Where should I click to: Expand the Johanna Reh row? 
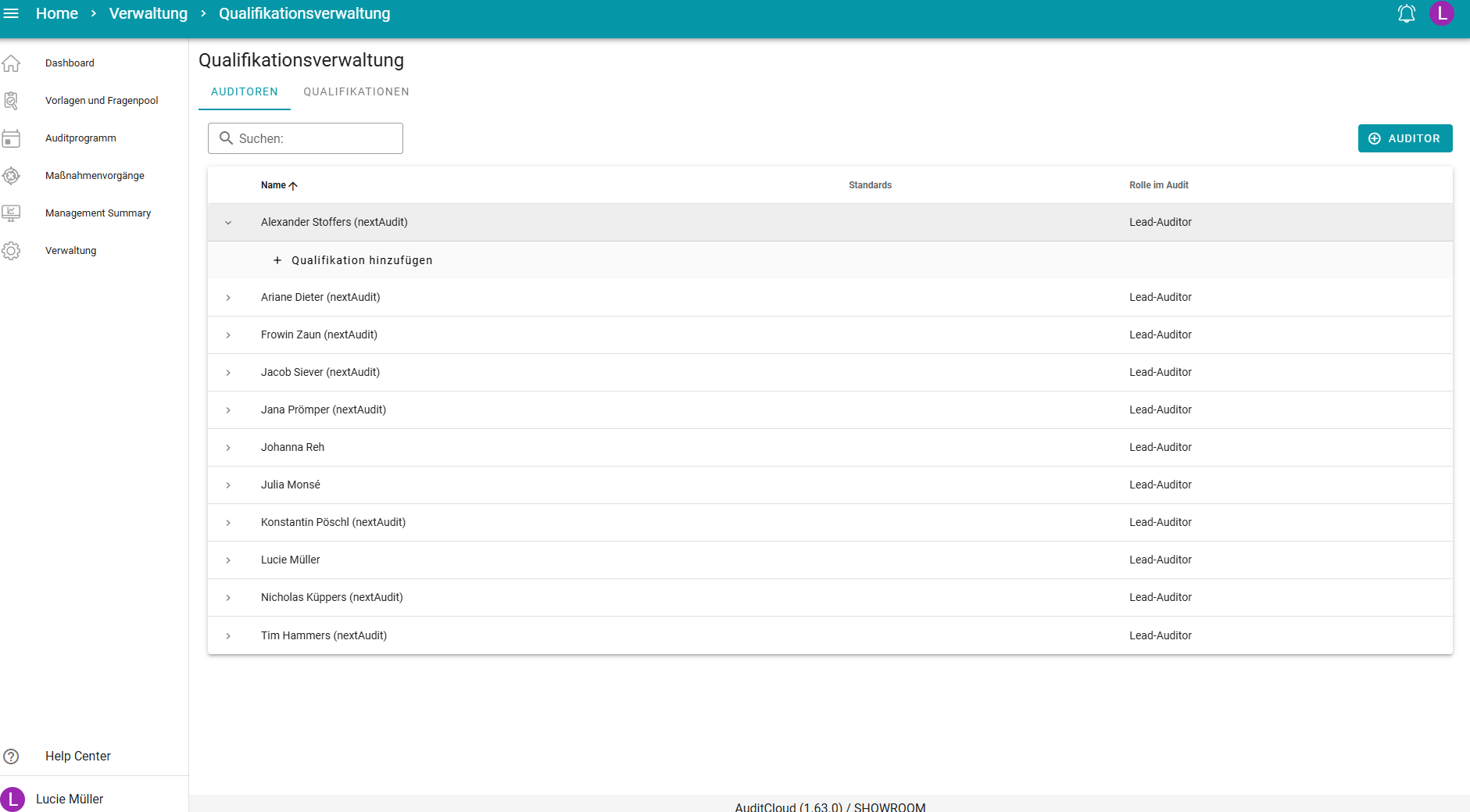(228, 448)
